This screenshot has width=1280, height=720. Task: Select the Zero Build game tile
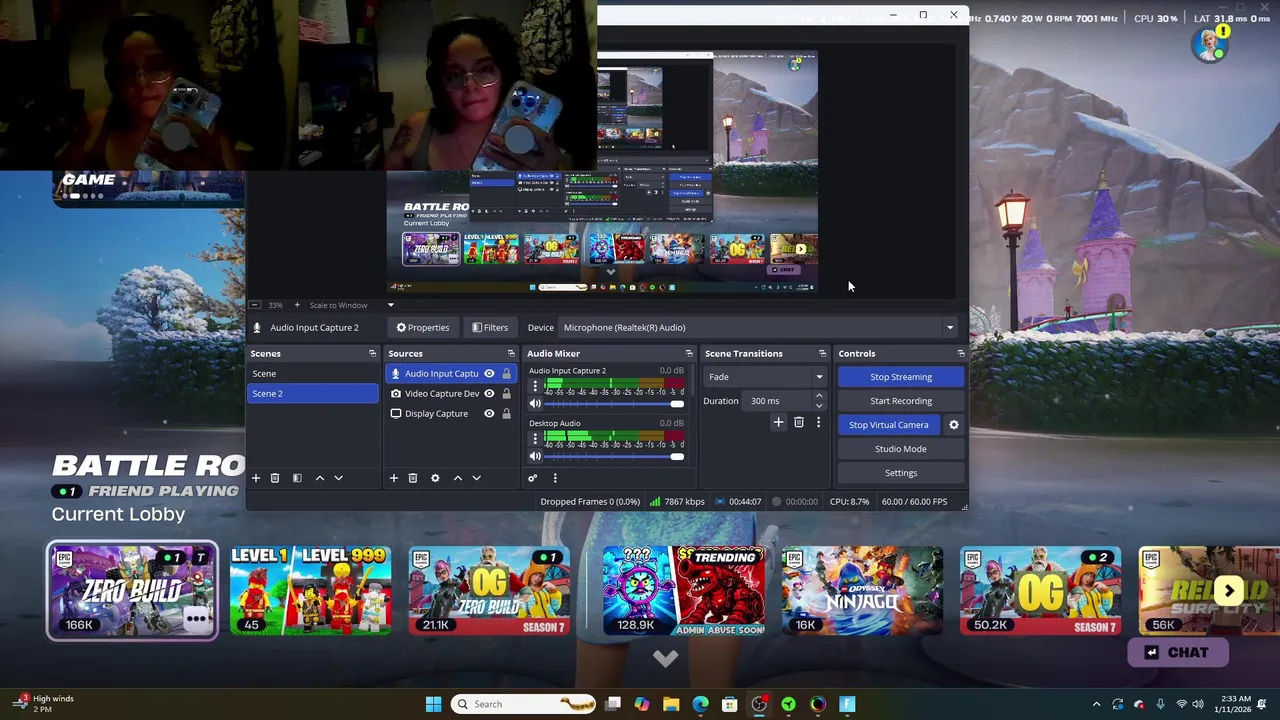(132, 591)
